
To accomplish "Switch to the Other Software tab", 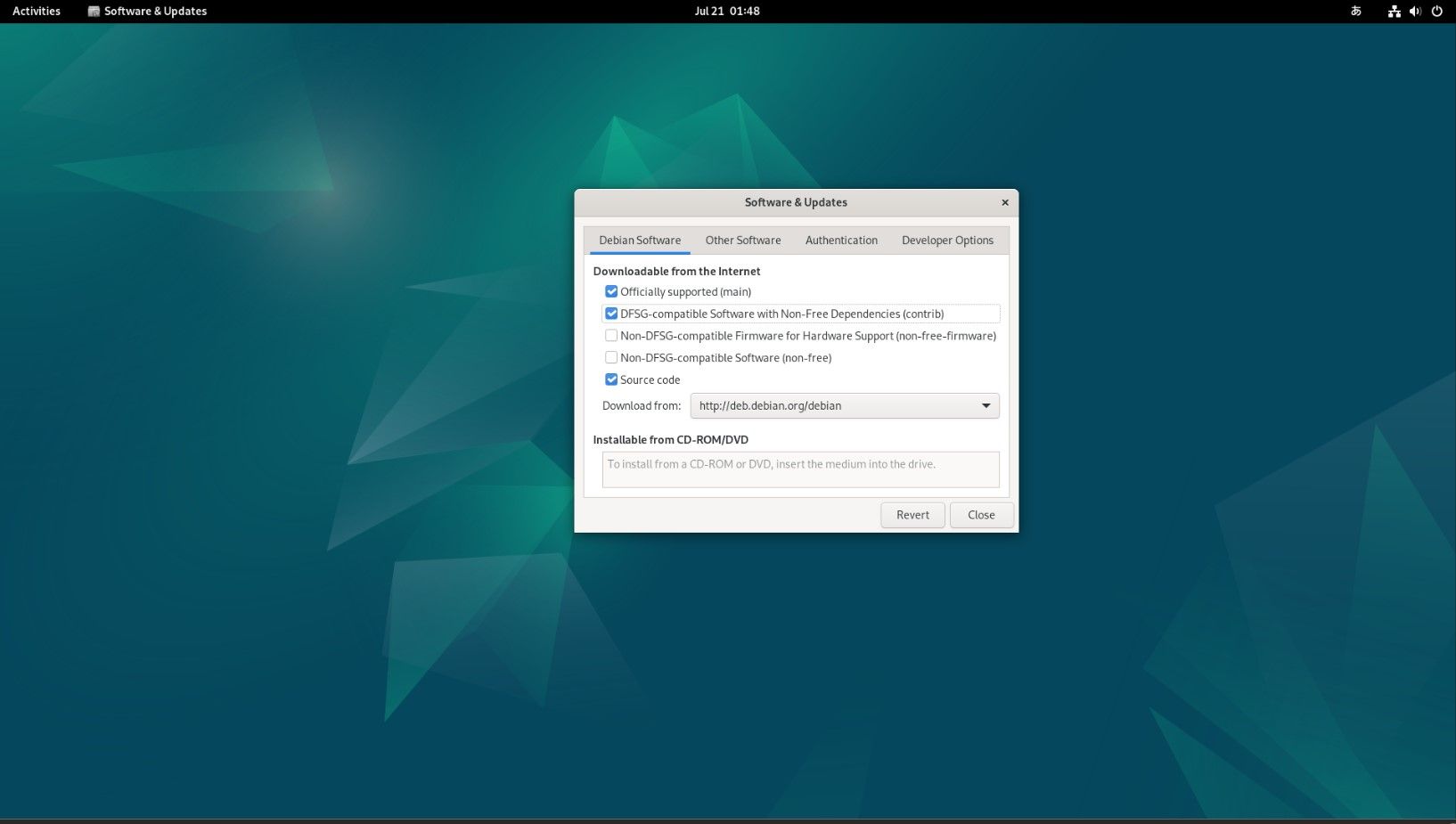I will [x=742, y=240].
